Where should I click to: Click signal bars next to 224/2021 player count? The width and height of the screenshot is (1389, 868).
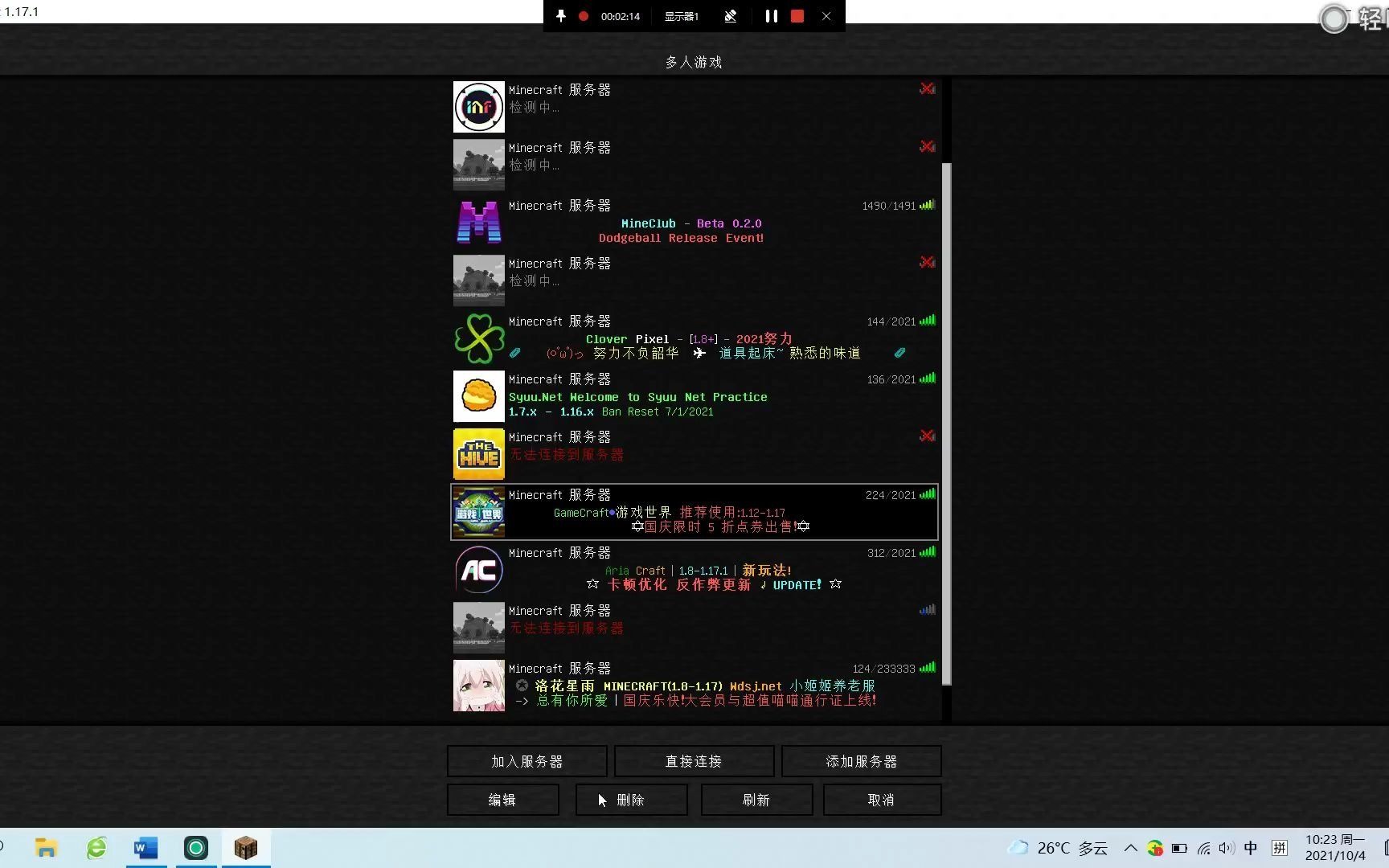point(928,494)
